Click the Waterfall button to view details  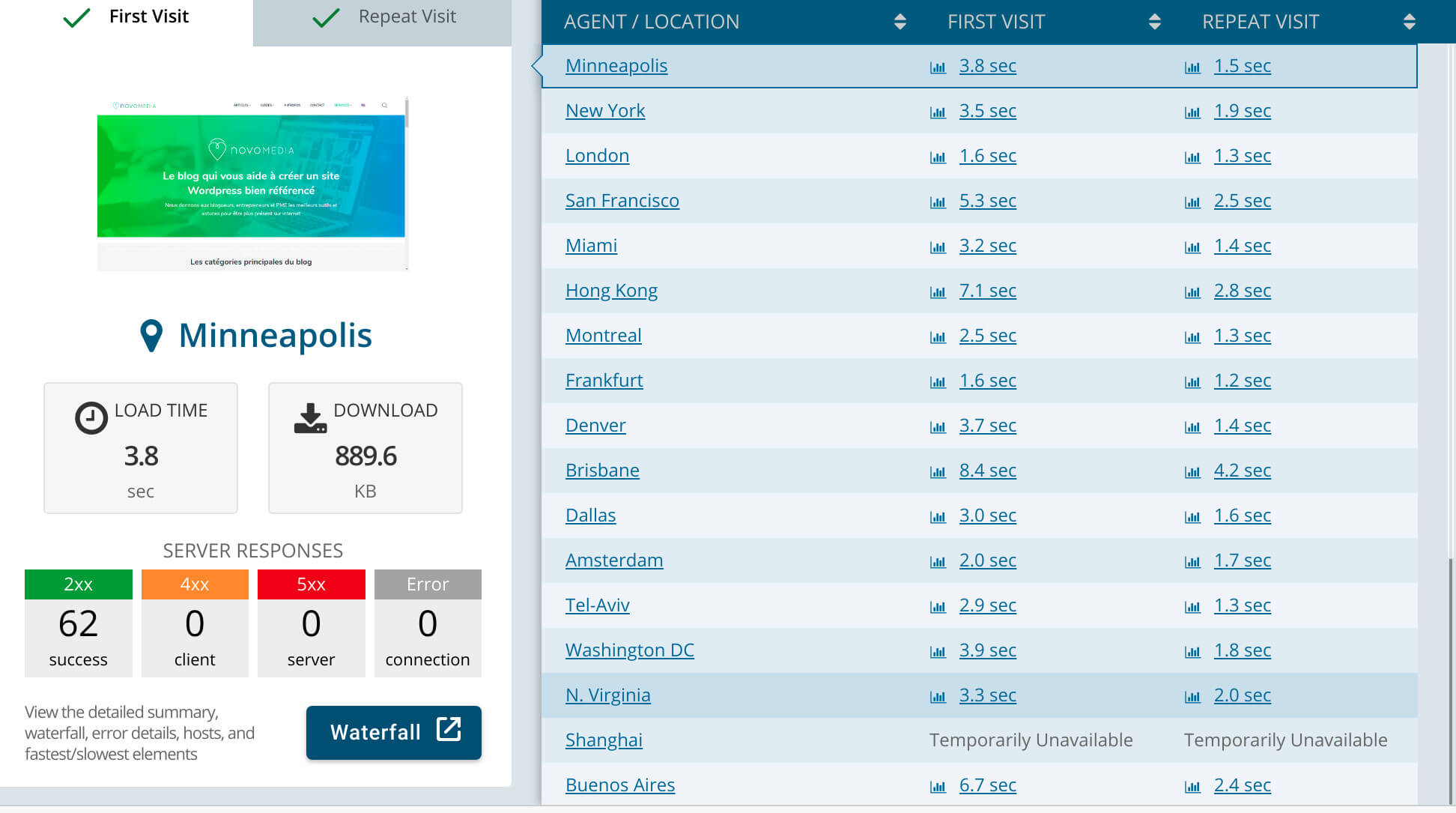394,732
